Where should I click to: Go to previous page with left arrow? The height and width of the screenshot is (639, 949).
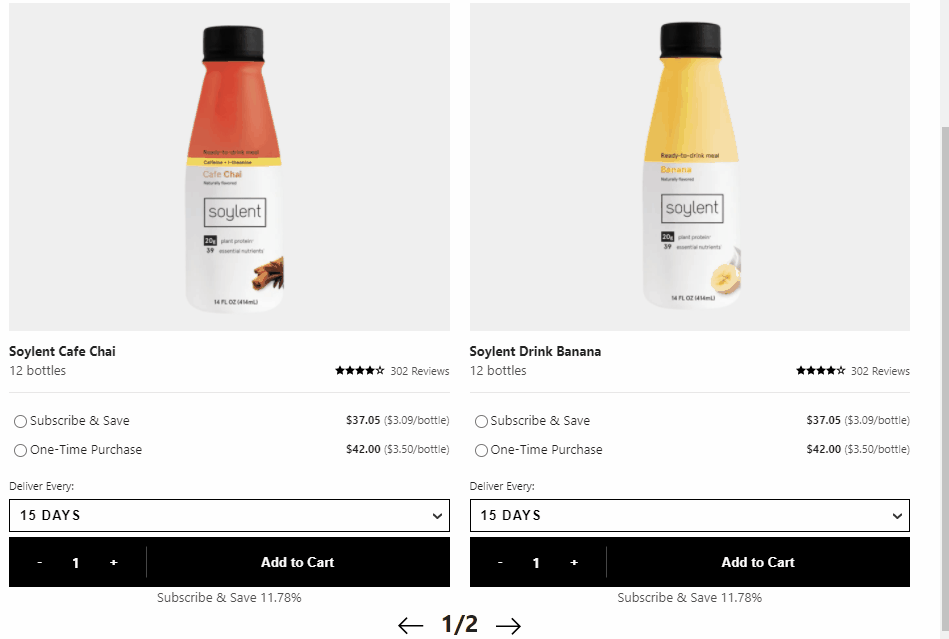(410, 626)
